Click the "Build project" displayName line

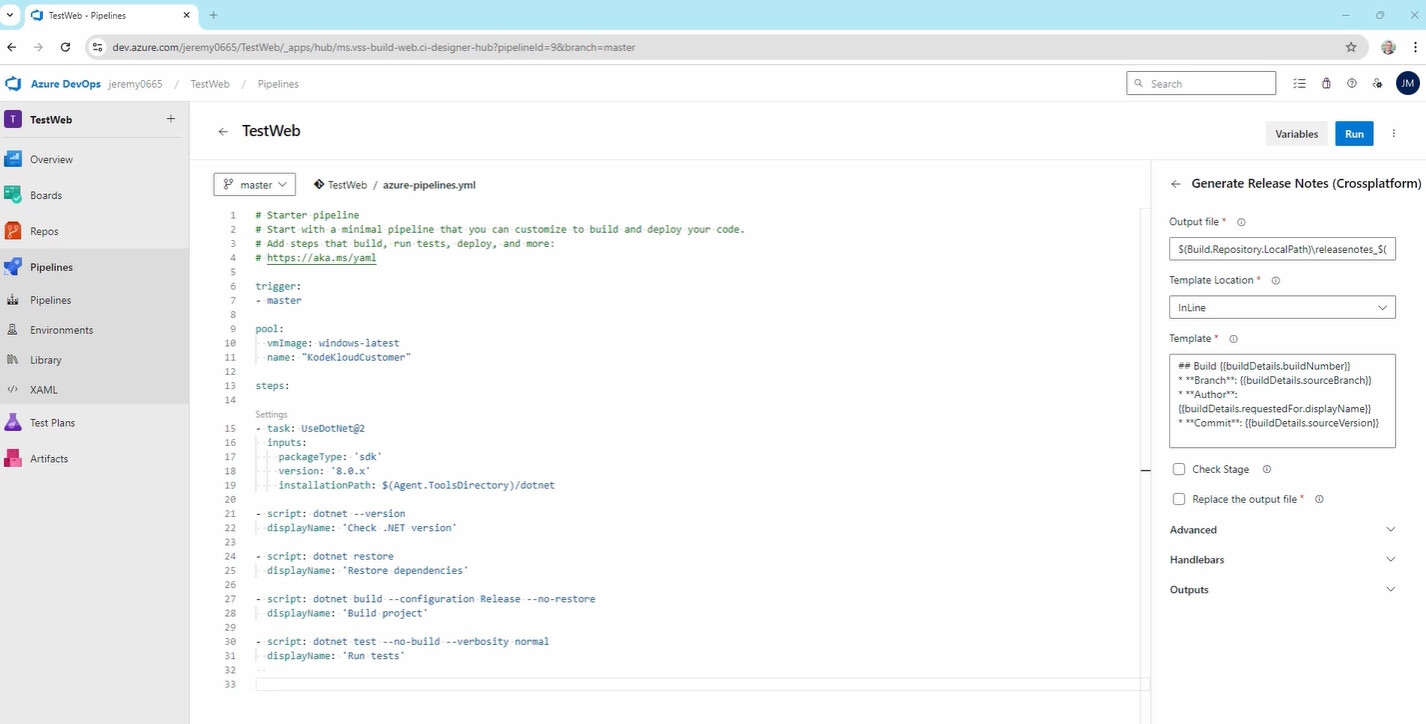click(347, 613)
